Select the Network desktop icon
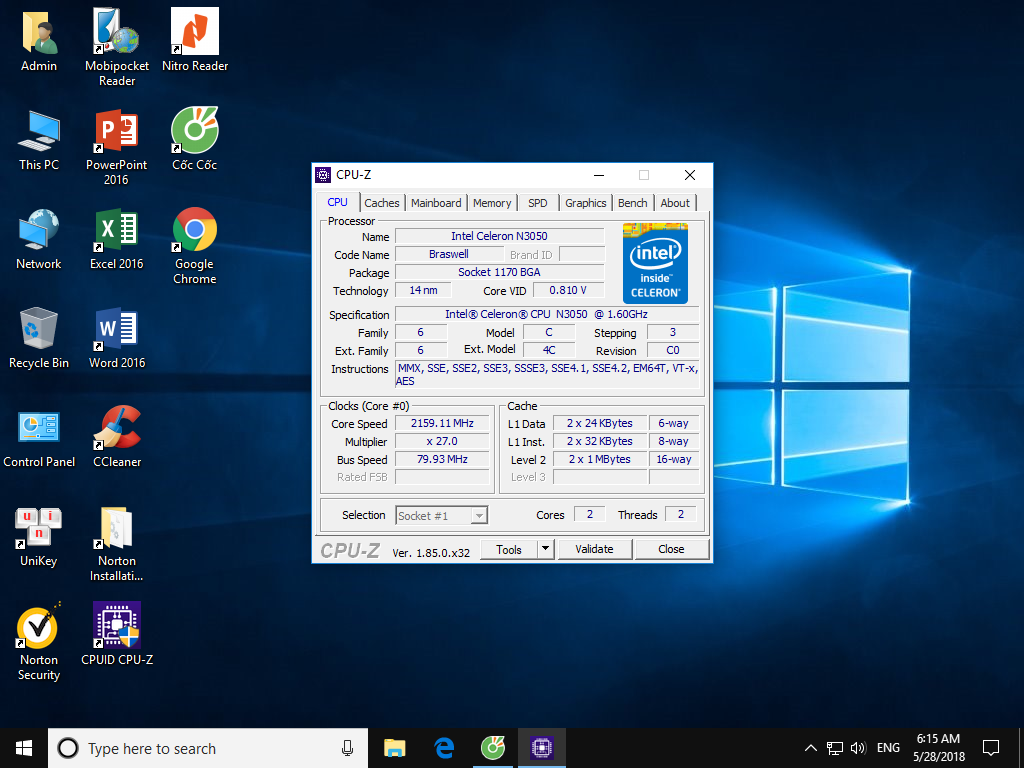Screen dimensions: 1024x768 39,239
